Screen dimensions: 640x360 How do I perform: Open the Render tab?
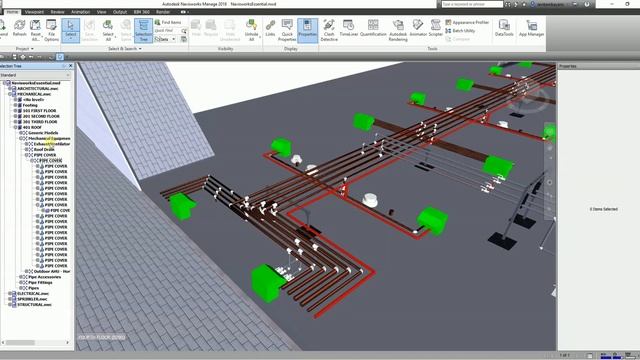tap(163, 12)
